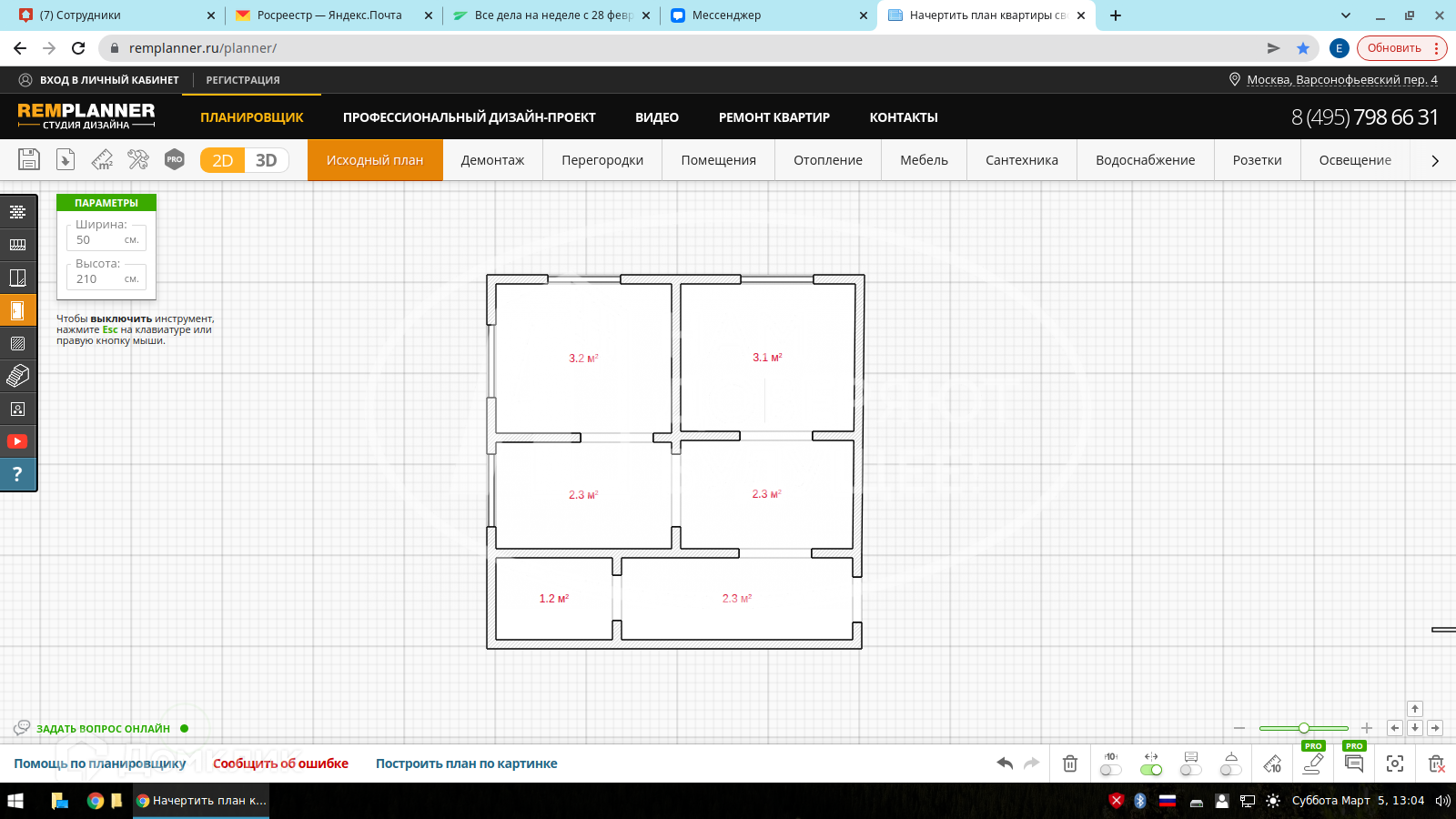The width and height of the screenshot is (1456, 819).
Task: Switch to 3D view mode
Action: pyautogui.click(x=267, y=160)
